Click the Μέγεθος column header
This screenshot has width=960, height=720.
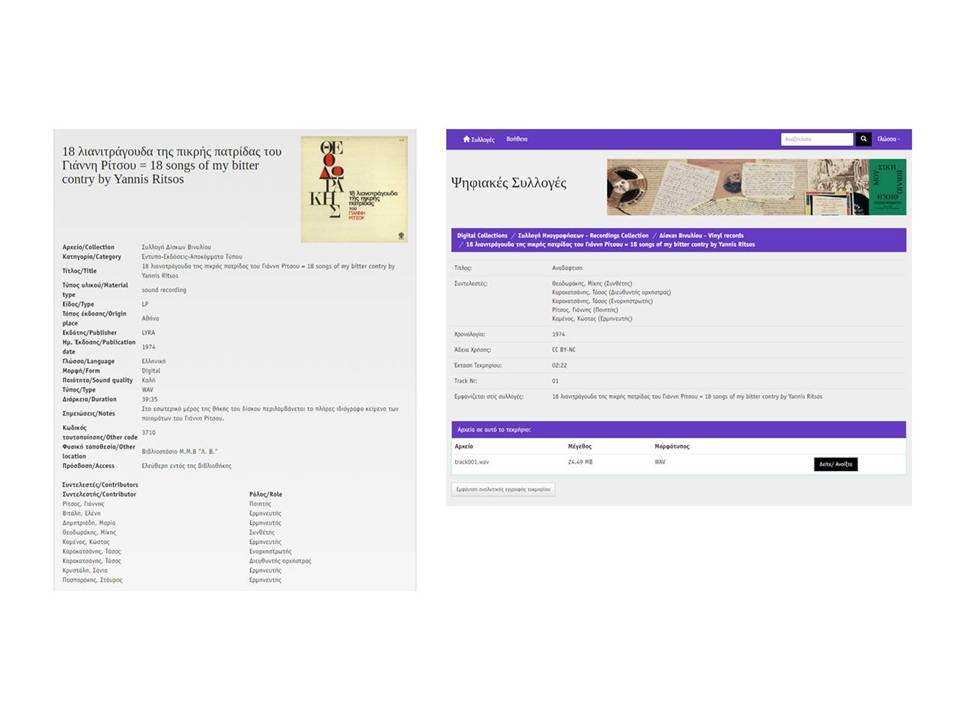579,446
